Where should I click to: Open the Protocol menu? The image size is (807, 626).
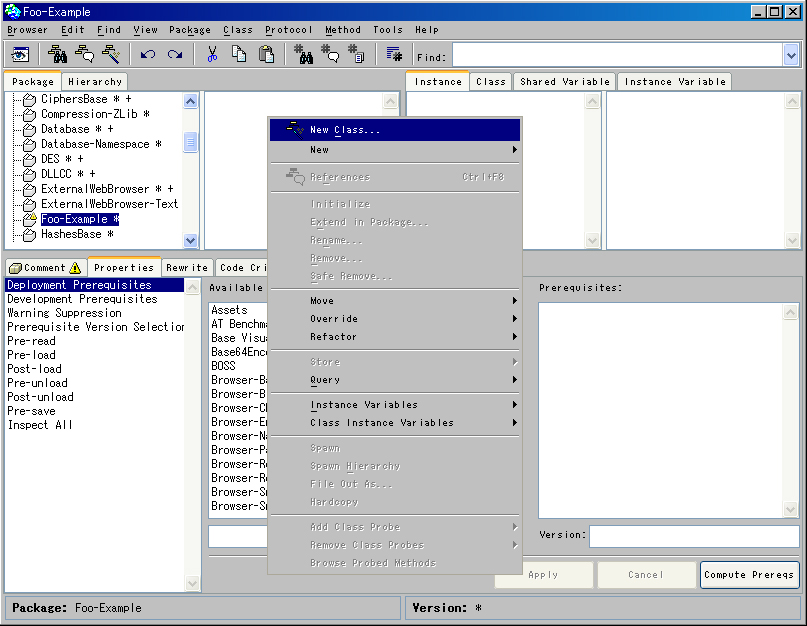pos(289,30)
